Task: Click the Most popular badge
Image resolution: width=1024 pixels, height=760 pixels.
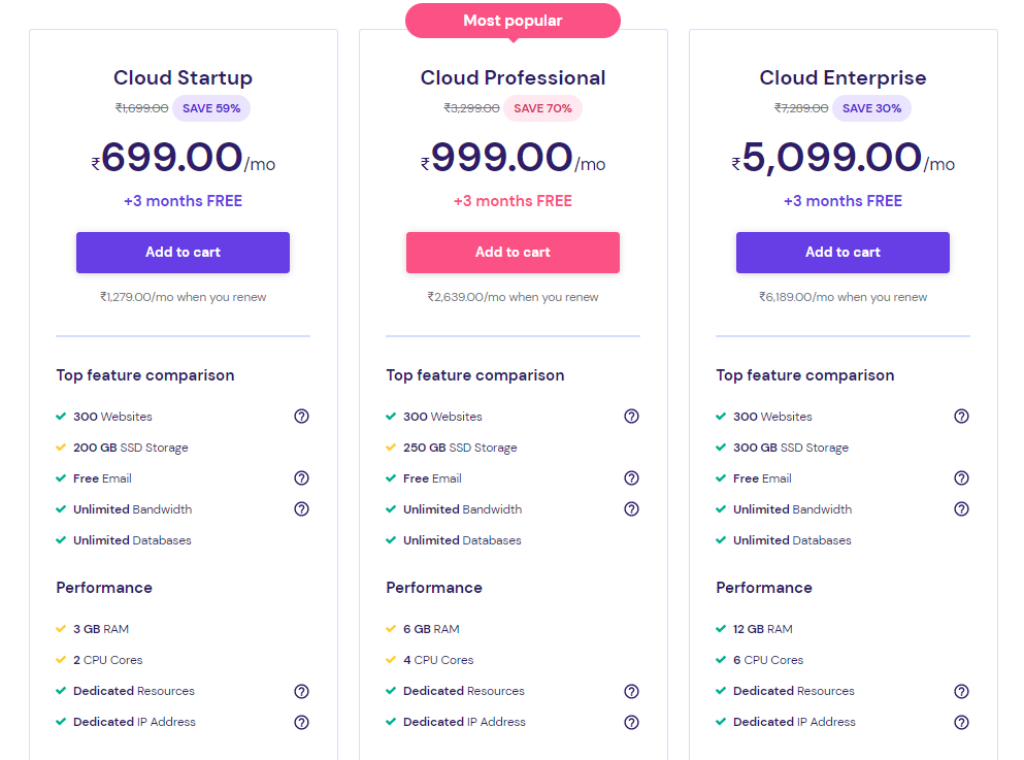Action: pos(513,21)
